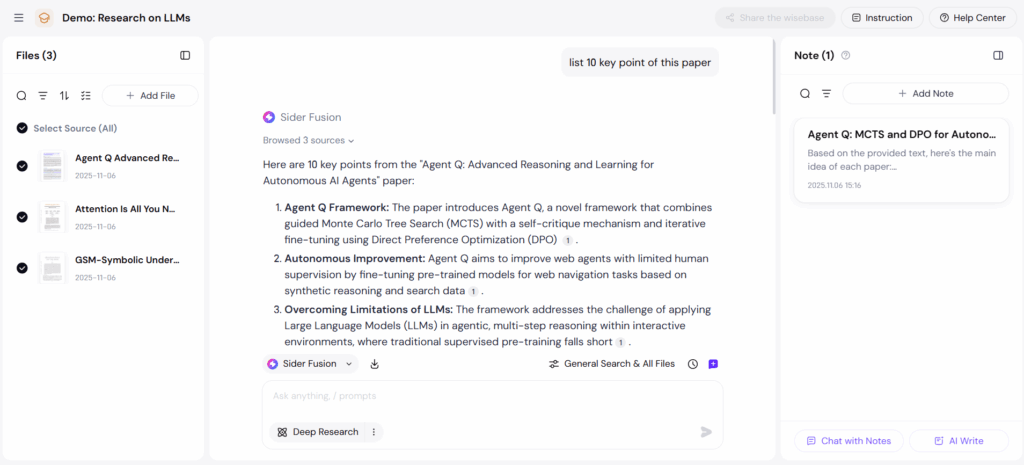Screen dimensions: 1024x465
Task: Click the Note (1) heading
Action: tap(814, 56)
